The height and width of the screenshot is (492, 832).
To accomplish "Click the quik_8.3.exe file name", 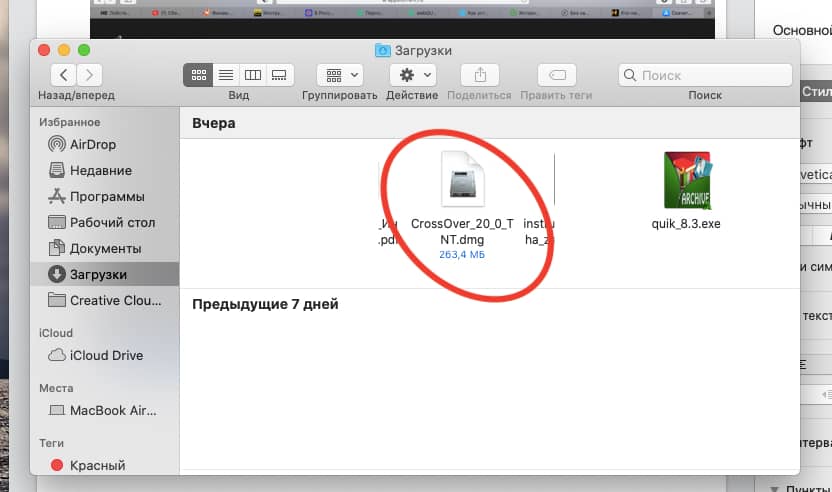I will pyautogui.click(x=686, y=223).
